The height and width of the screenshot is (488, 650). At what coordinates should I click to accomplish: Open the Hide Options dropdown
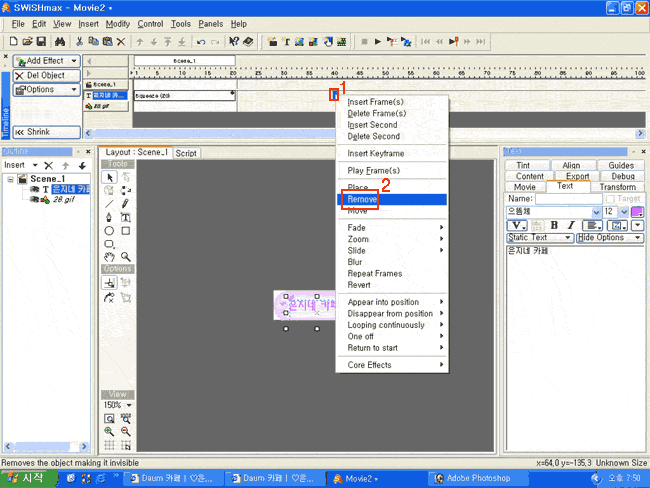(x=610, y=238)
